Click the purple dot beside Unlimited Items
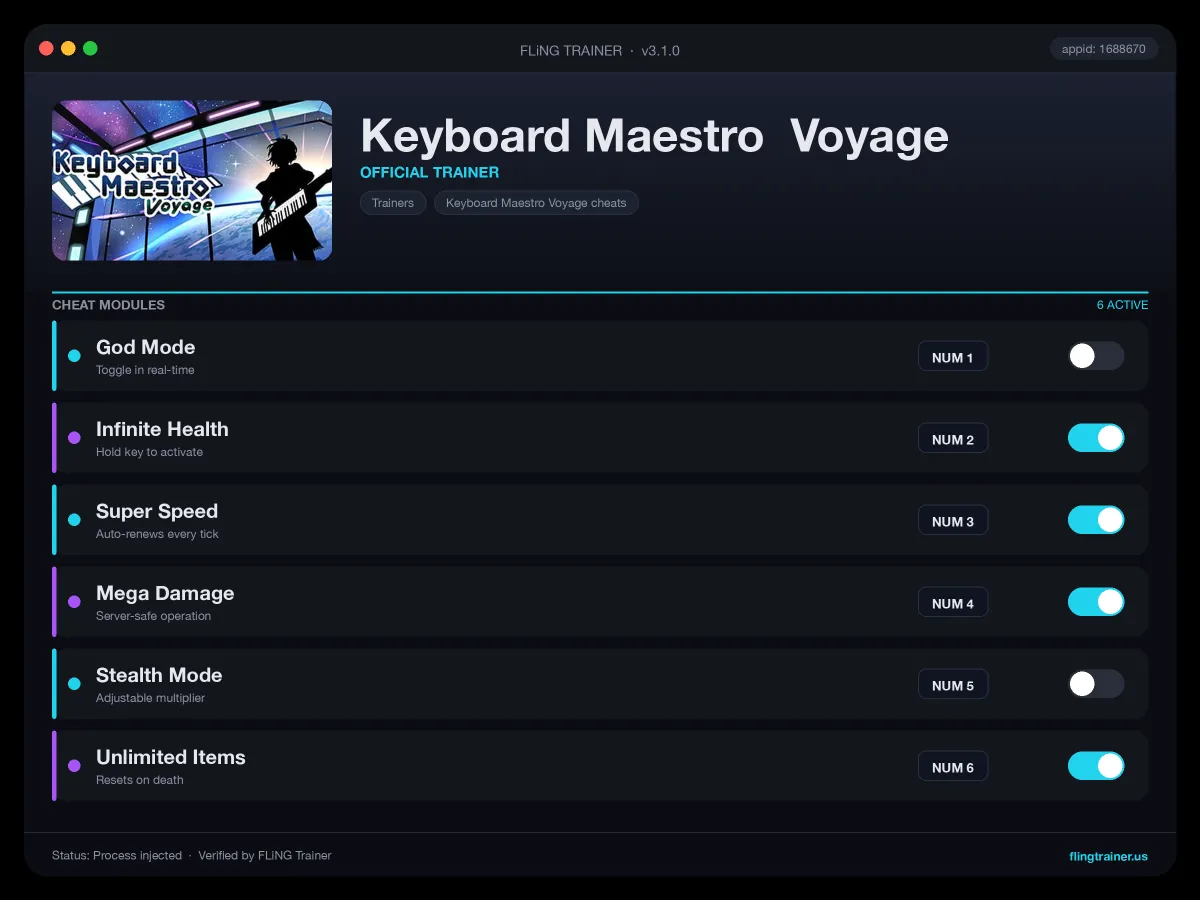Screen dimensions: 1200x900 point(74,766)
